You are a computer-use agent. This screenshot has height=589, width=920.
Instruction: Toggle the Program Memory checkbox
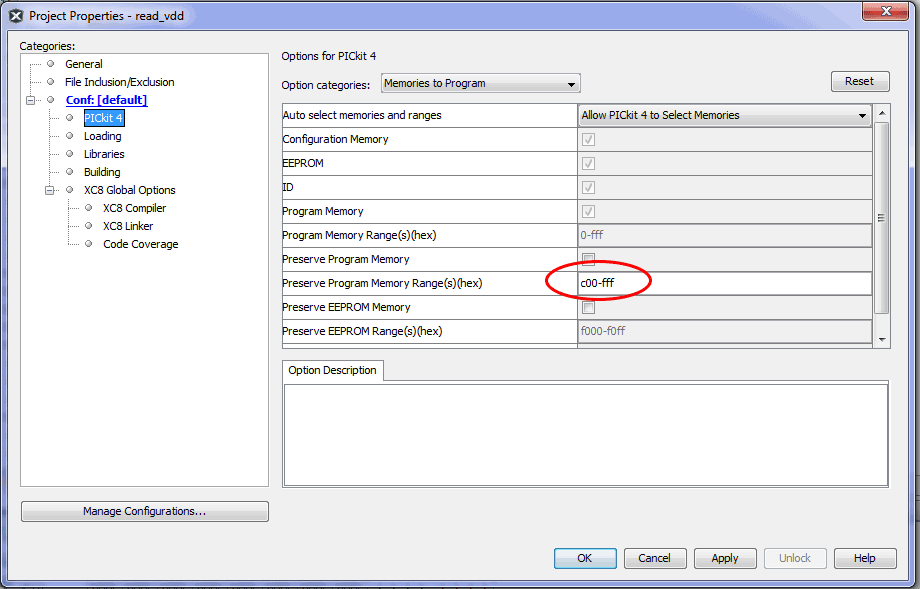(x=588, y=212)
